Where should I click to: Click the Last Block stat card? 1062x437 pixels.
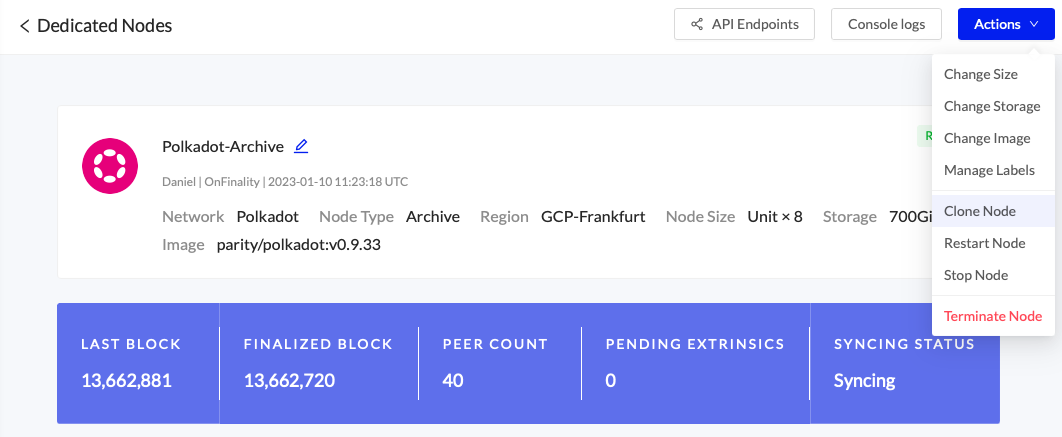pyautogui.click(x=137, y=362)
